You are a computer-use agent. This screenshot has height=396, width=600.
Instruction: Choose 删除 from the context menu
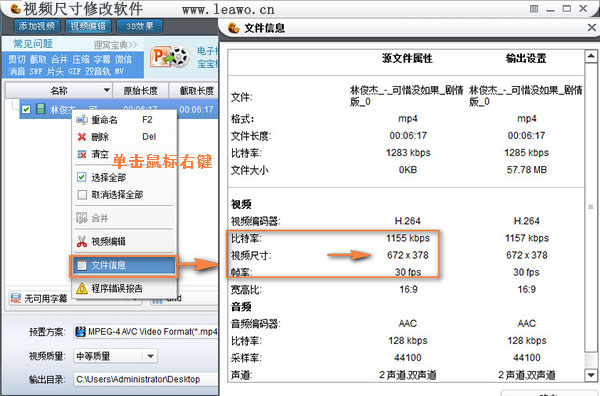click(x=124, y=137)
